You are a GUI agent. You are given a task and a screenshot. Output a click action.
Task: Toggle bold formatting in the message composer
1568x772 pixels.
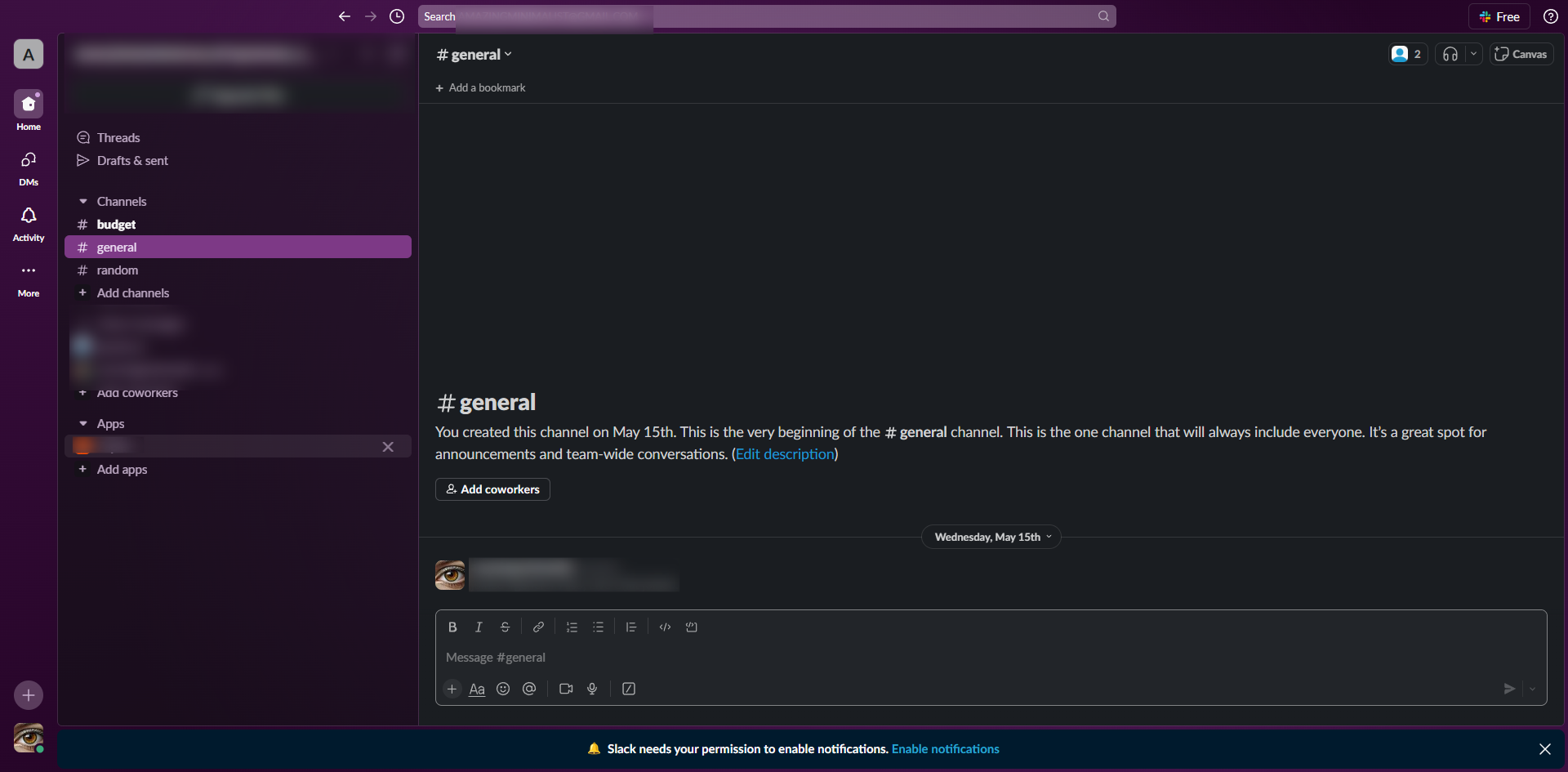pos(452,627)
